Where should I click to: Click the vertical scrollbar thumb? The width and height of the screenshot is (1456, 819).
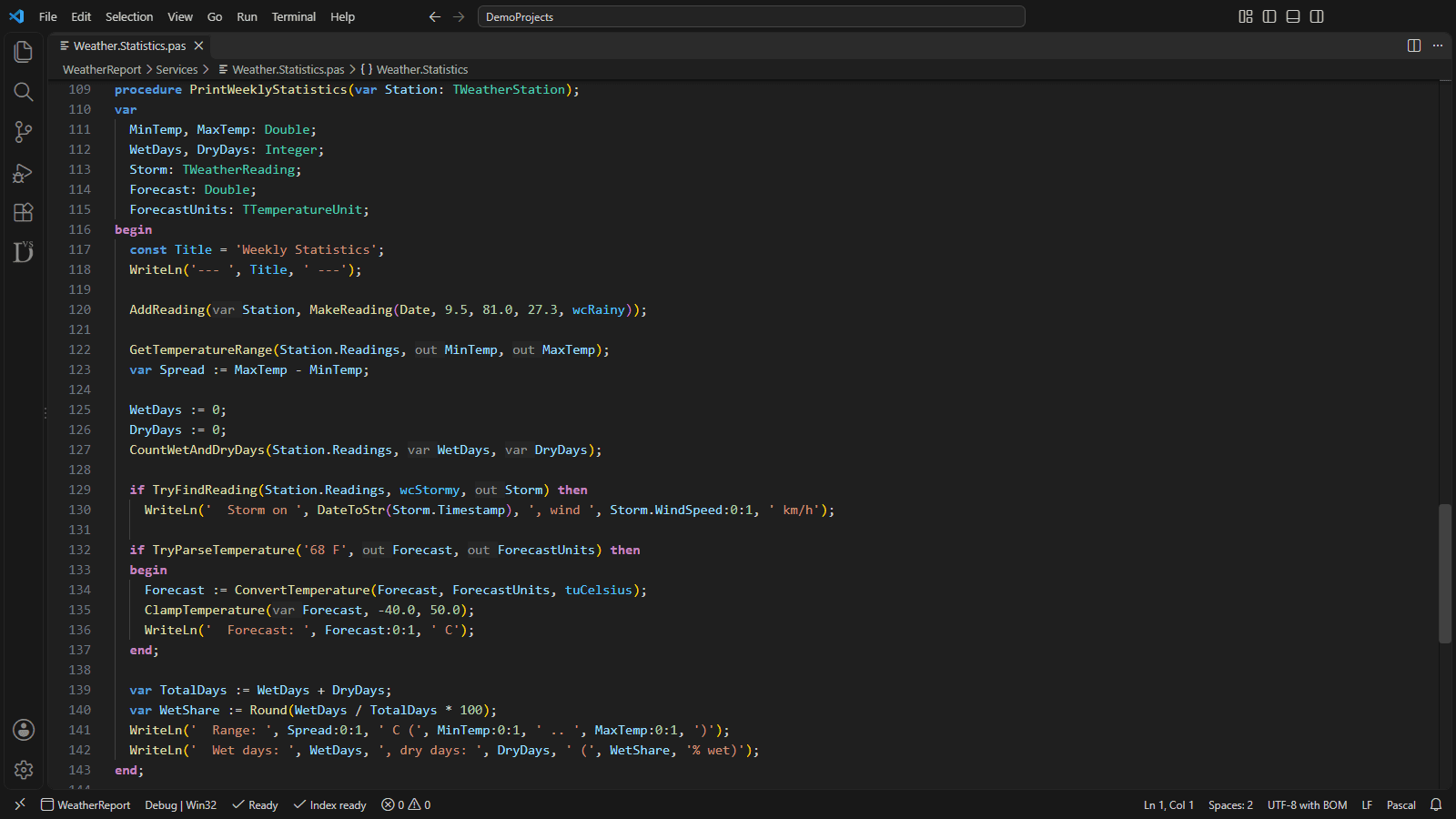click(x=1445, y=573)
